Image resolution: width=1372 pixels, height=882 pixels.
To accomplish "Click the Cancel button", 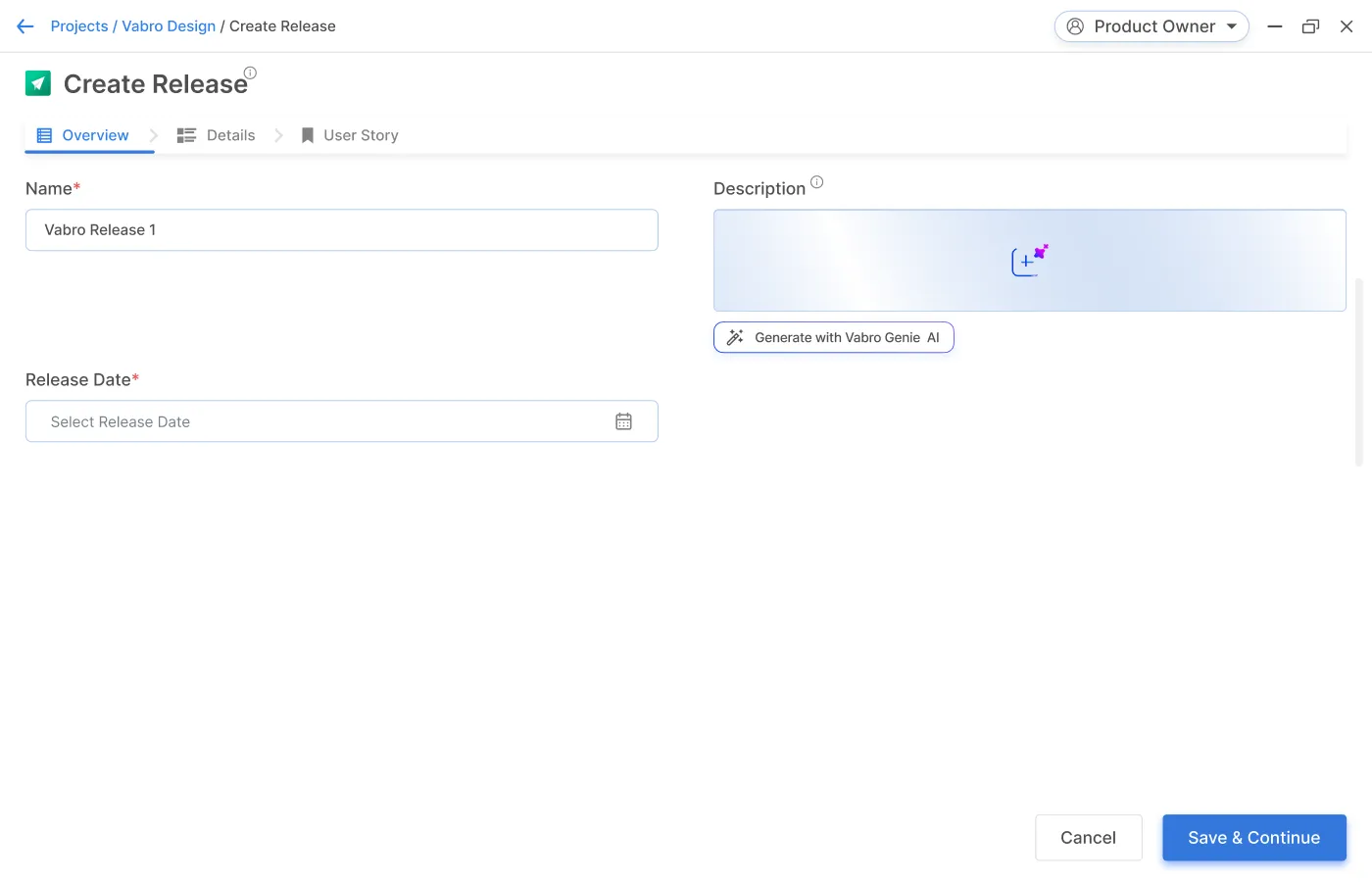I will 1088,838.
